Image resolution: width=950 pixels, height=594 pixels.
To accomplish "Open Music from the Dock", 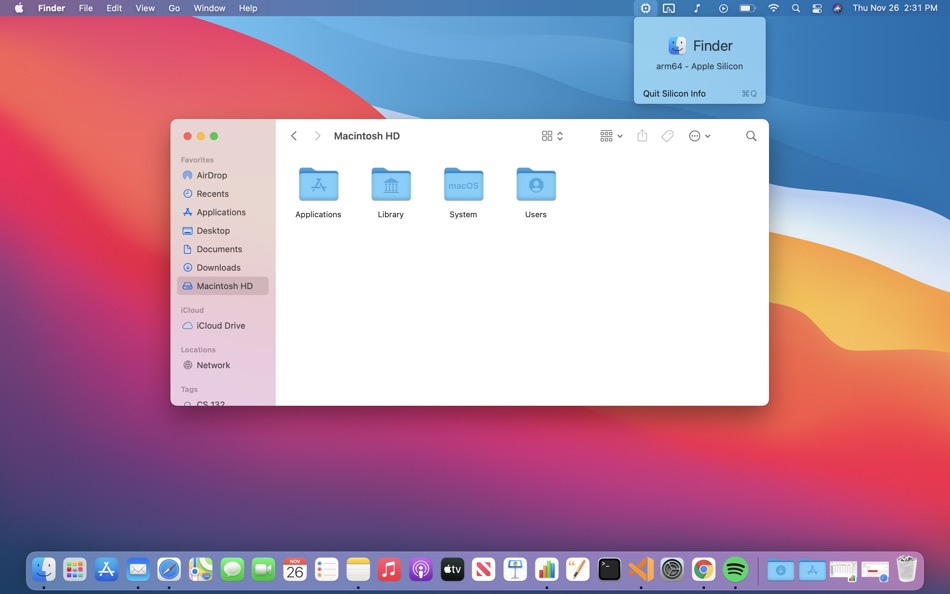I will click(x=389, y=569).
